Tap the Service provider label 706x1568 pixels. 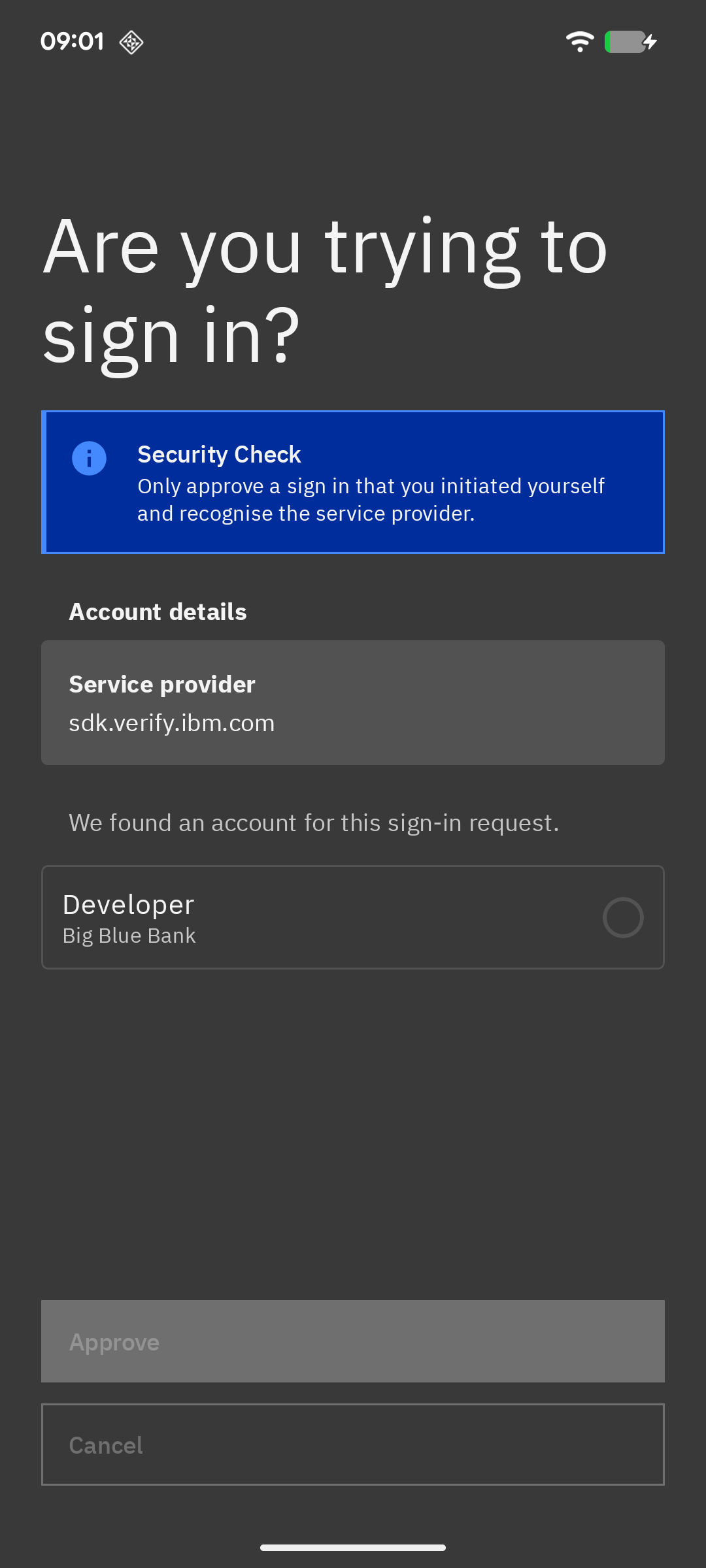click(x=162, y=685)
